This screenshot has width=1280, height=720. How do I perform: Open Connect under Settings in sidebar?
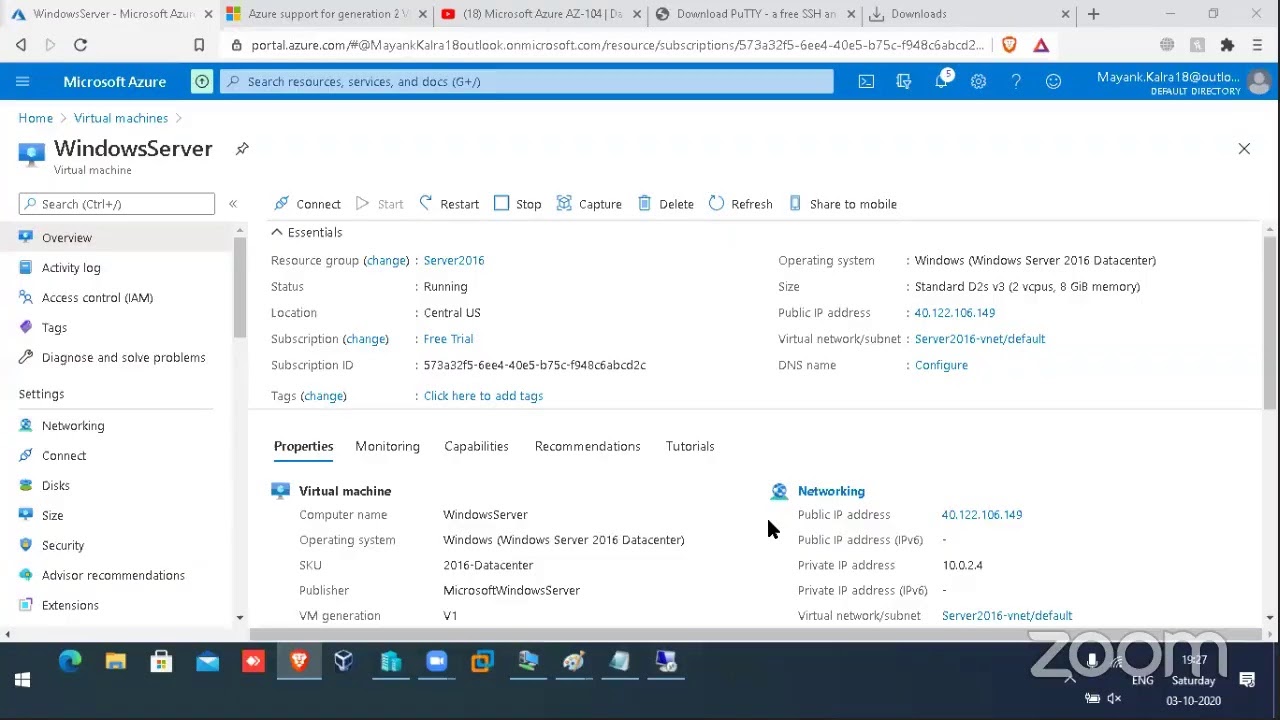[64, 456]
